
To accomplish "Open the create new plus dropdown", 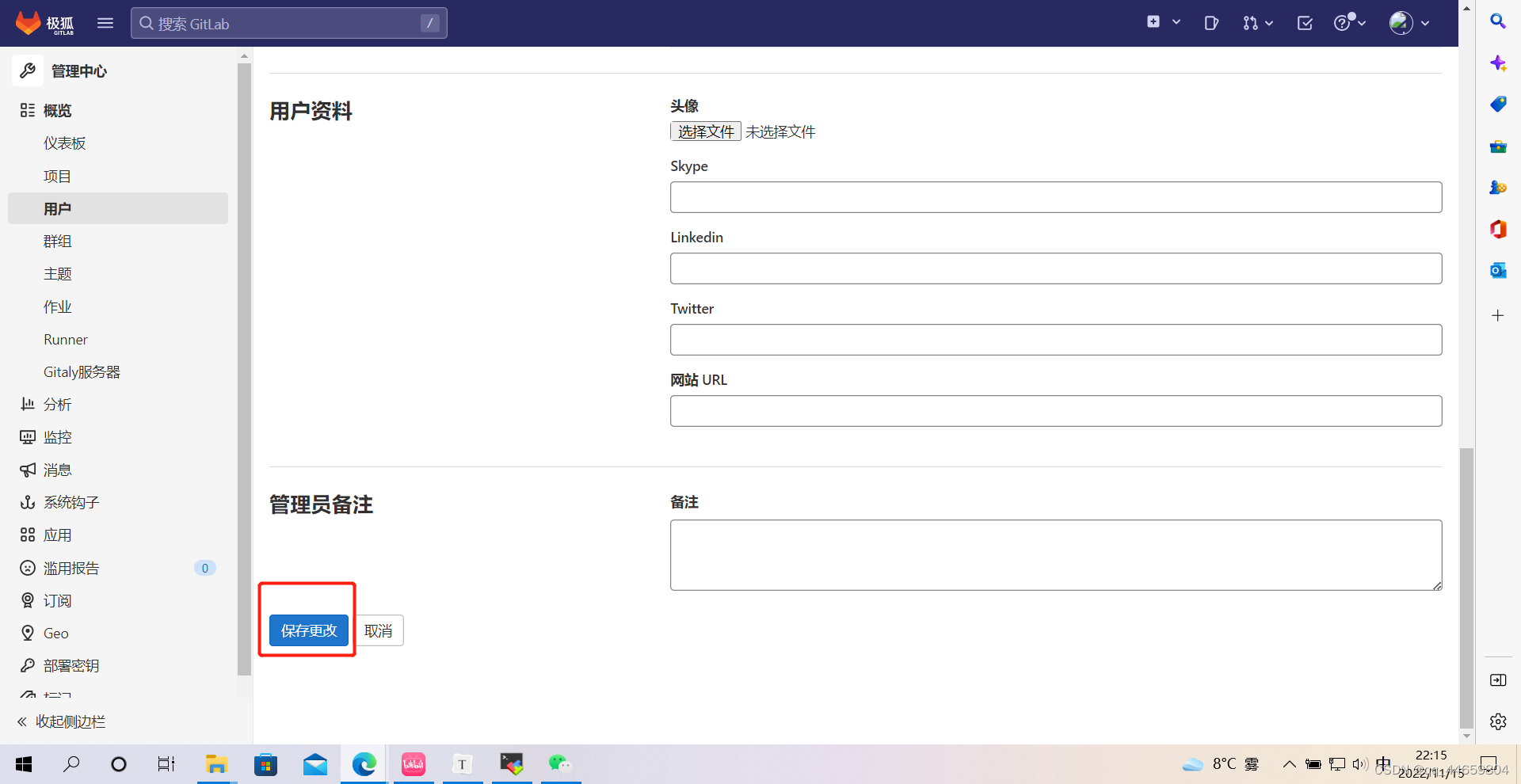I will tap(1163, 22).
